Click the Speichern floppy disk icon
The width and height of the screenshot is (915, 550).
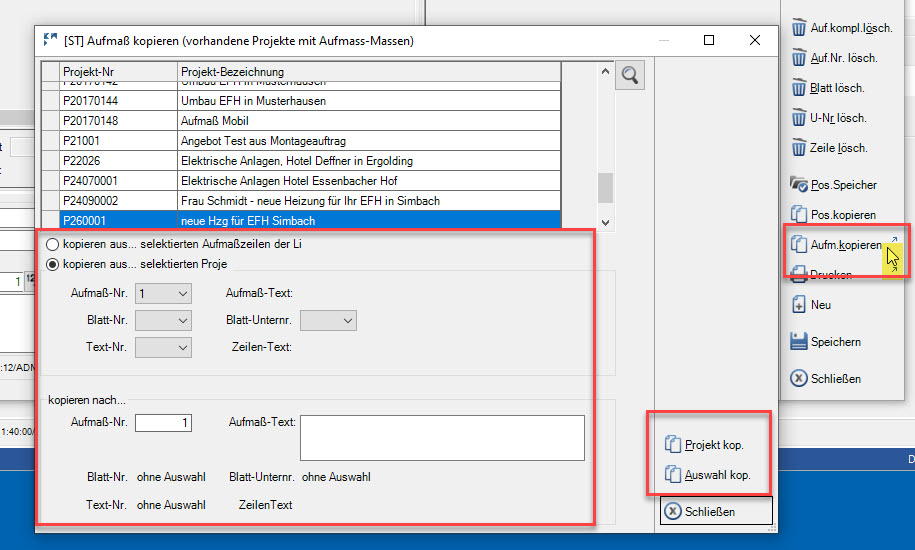click(799, 342)
